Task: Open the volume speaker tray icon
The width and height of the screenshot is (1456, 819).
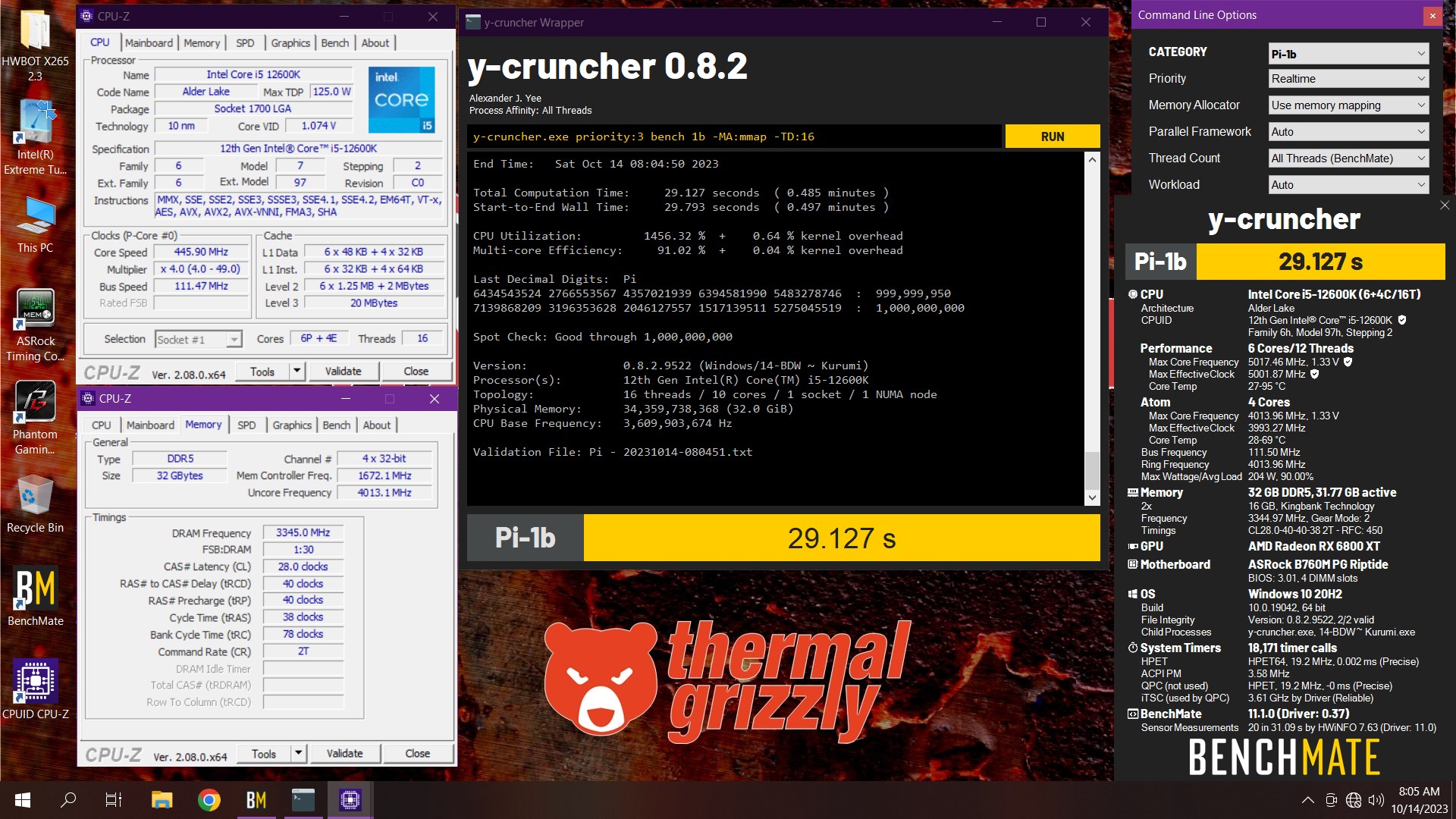Action: 1376,800
